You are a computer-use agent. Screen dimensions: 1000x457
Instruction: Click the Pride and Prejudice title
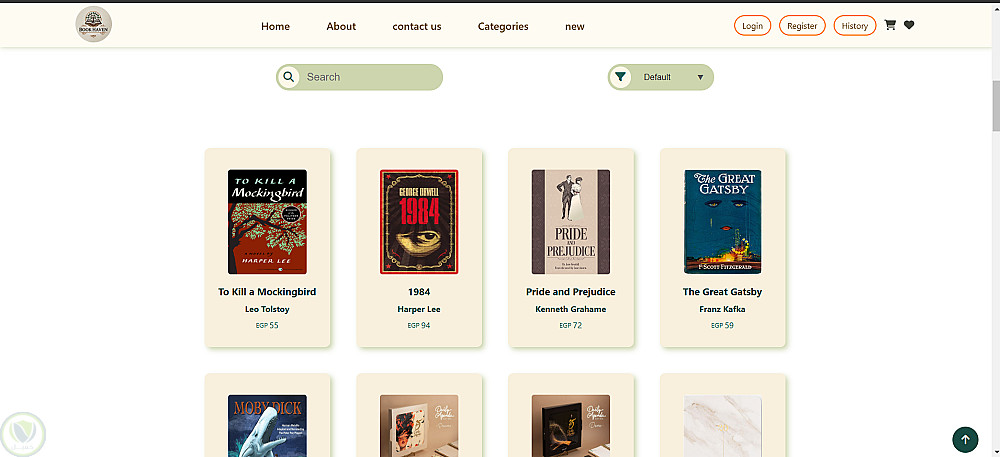[571, 292]
